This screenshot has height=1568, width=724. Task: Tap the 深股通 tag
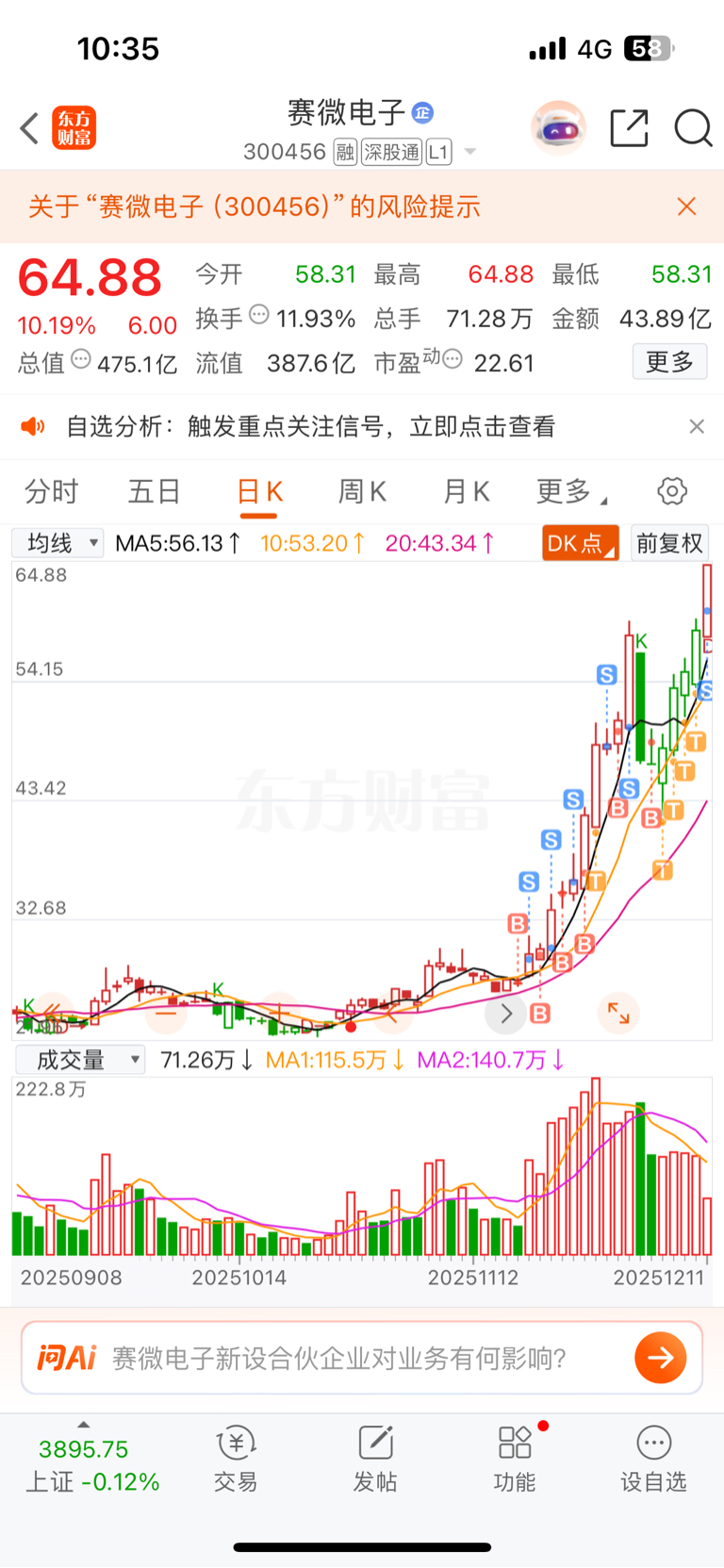click(392, 152)
